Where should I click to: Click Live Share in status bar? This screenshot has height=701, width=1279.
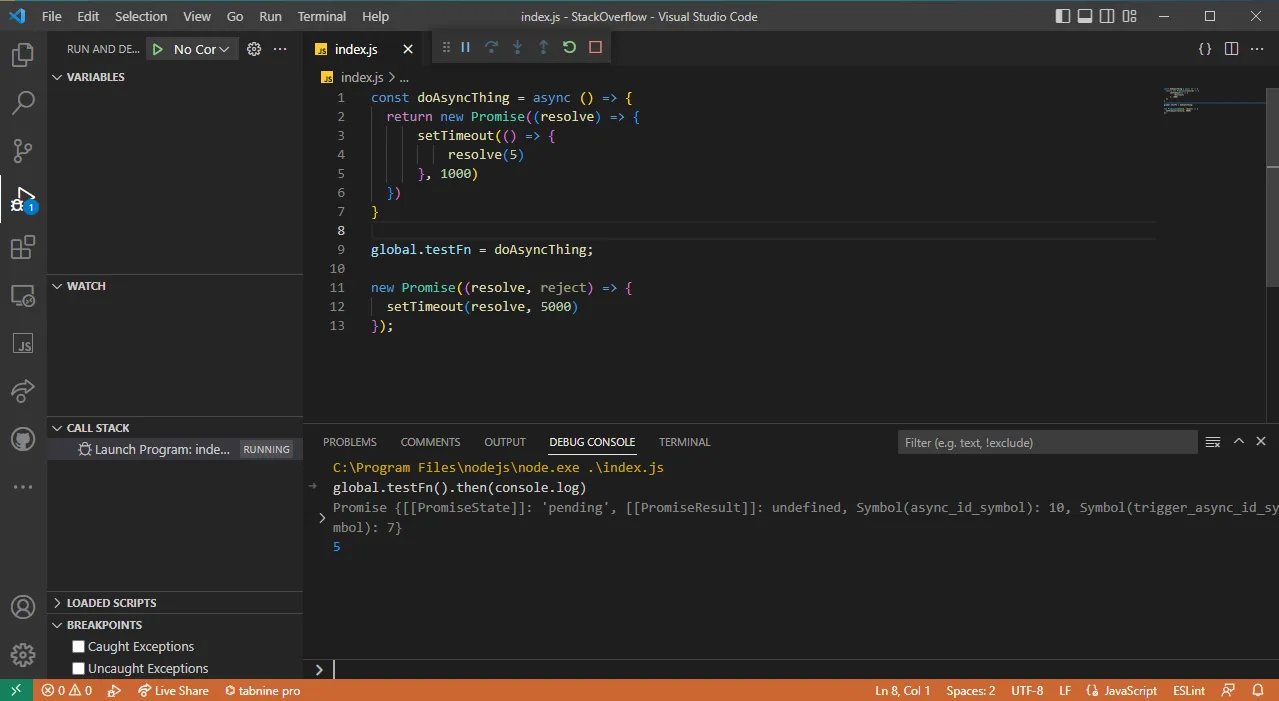point(173,691)
